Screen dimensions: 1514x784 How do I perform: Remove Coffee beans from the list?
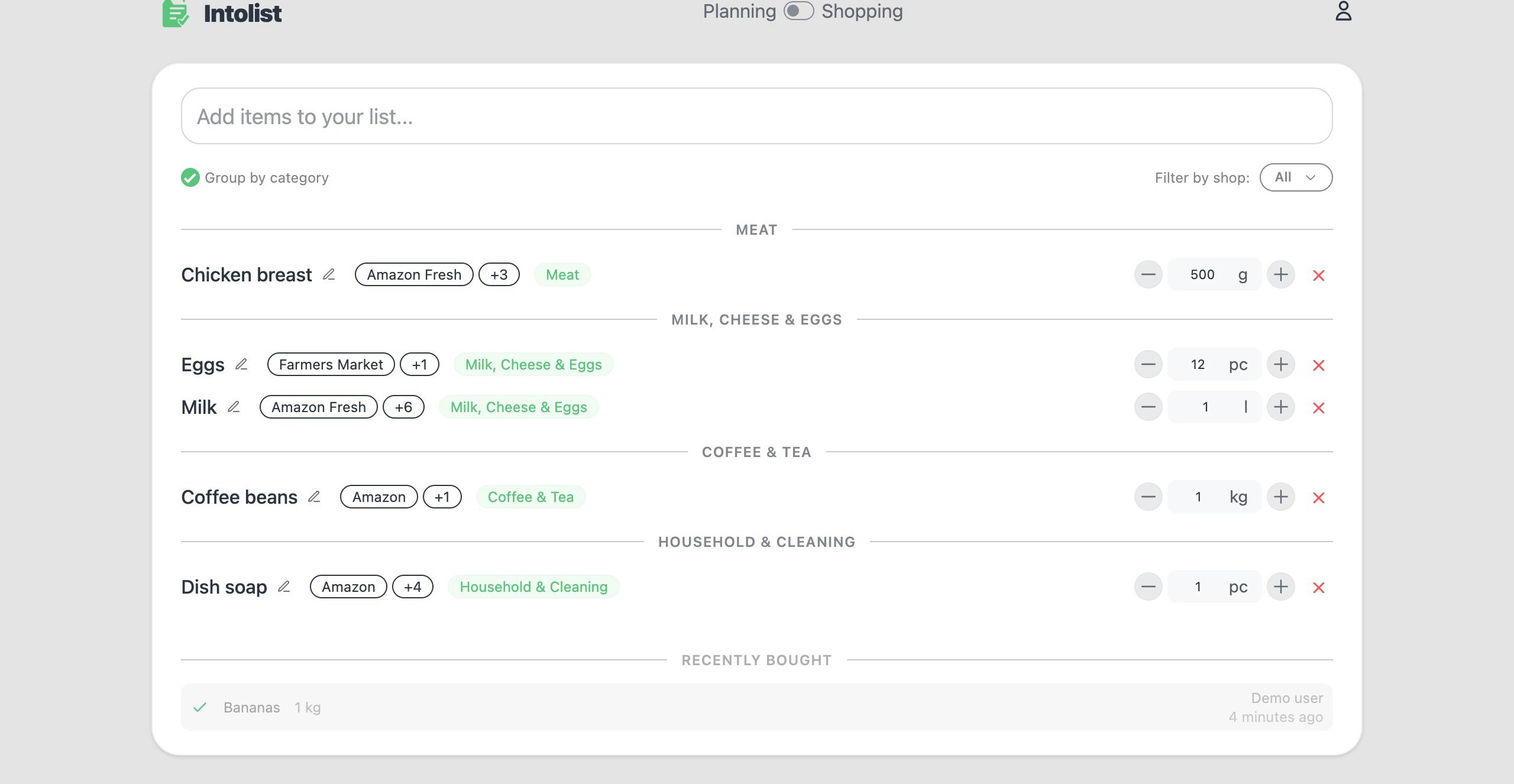click(1319, 498)
